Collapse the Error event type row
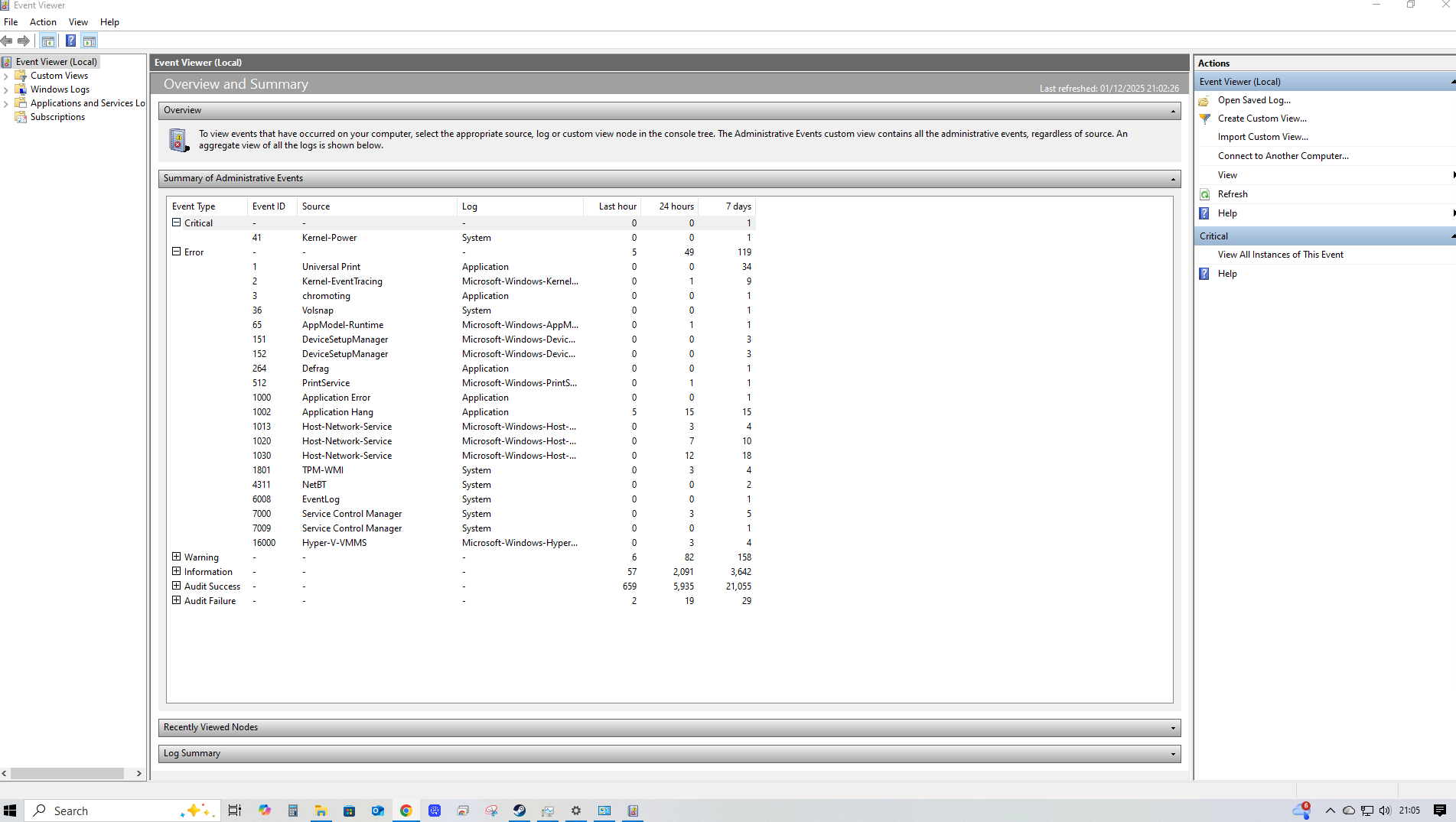Image resolution: width=1456 pixels, height=822 pixels. point(177,252)
